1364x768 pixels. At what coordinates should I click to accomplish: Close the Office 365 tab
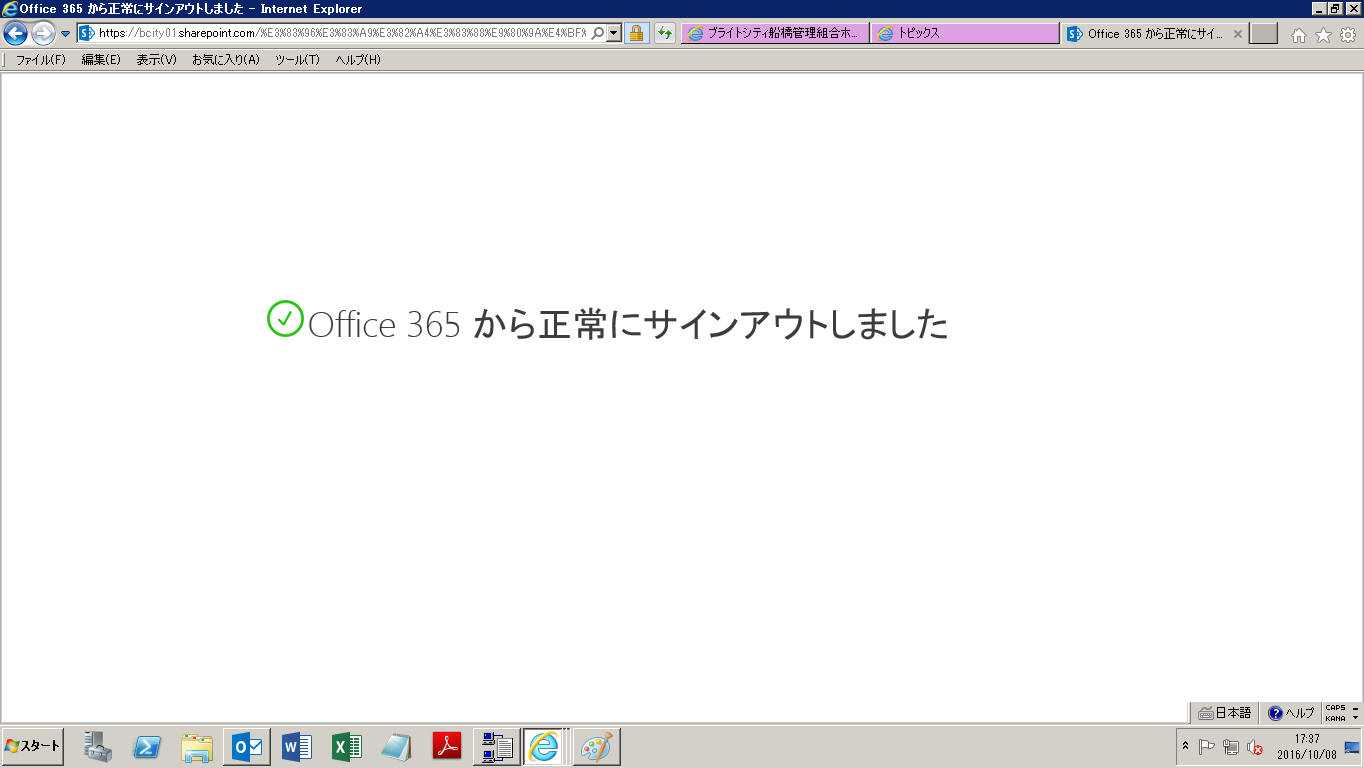coord(1238,33)
